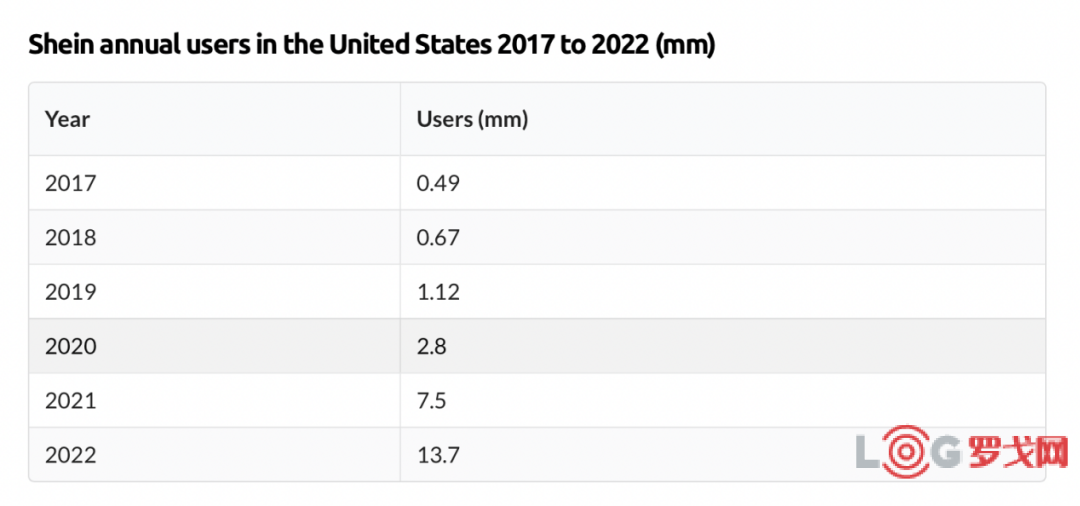The height and width of the screenshot is (506, 1080).
Task: Click the 7.5 users value
Action: pyautogui.click(x=431, y=401)
